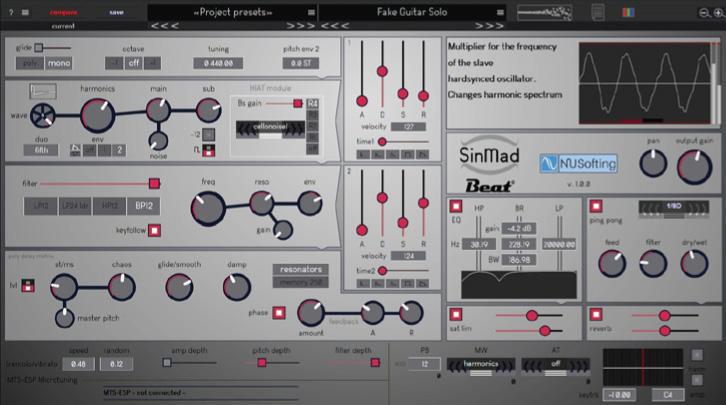Click the tuning 440.00 value field
The height and width of the screenshot is (405, 726).
[218, 63]
